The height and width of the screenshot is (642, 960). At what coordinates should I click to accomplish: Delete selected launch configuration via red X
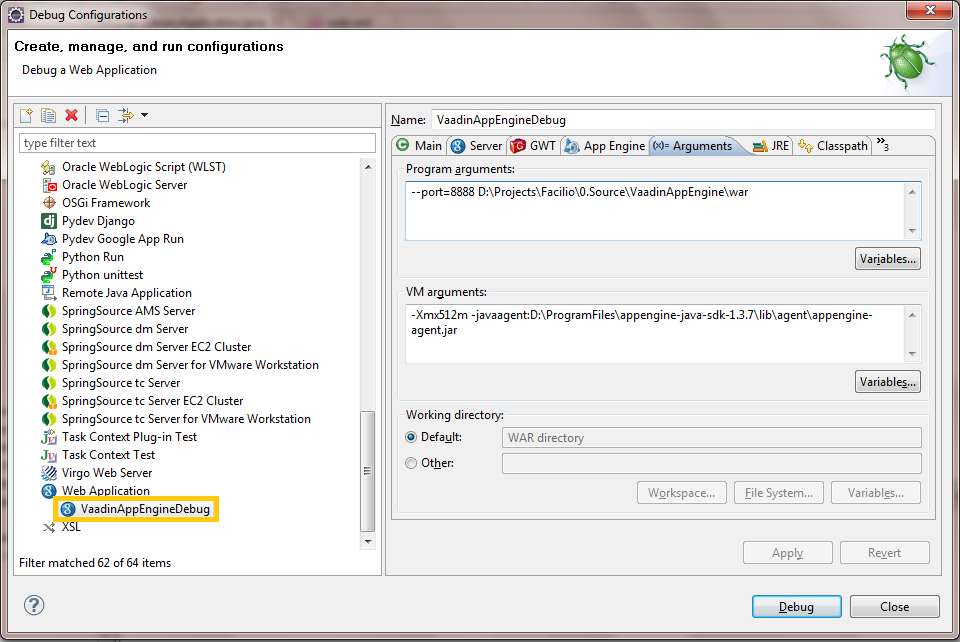coord(71,116)
